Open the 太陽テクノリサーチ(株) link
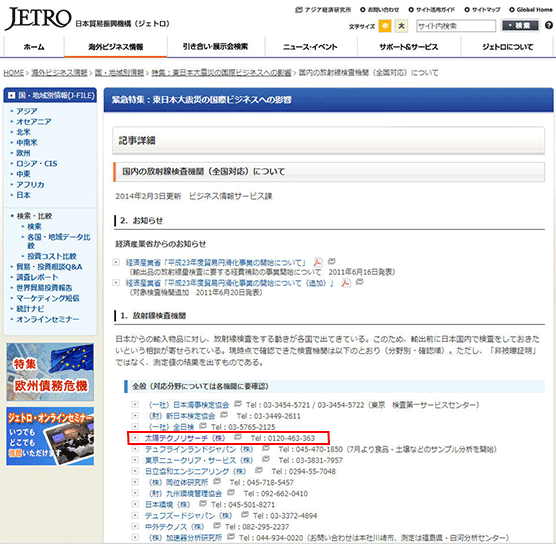Screen dimensions: 556x544 (x=185, y=438)
